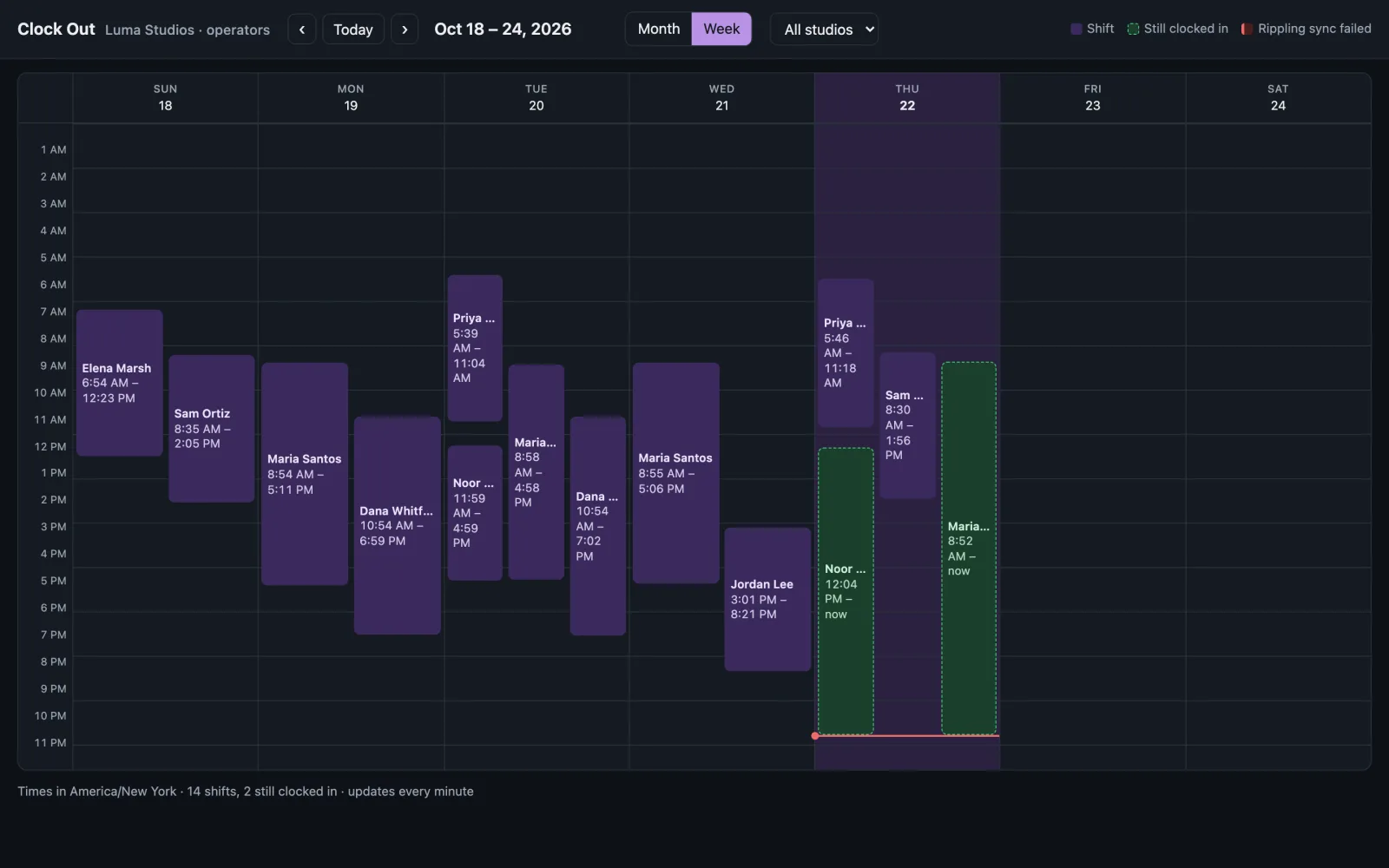
Task: Click the Clock Out app title
Action: point(56,29)
